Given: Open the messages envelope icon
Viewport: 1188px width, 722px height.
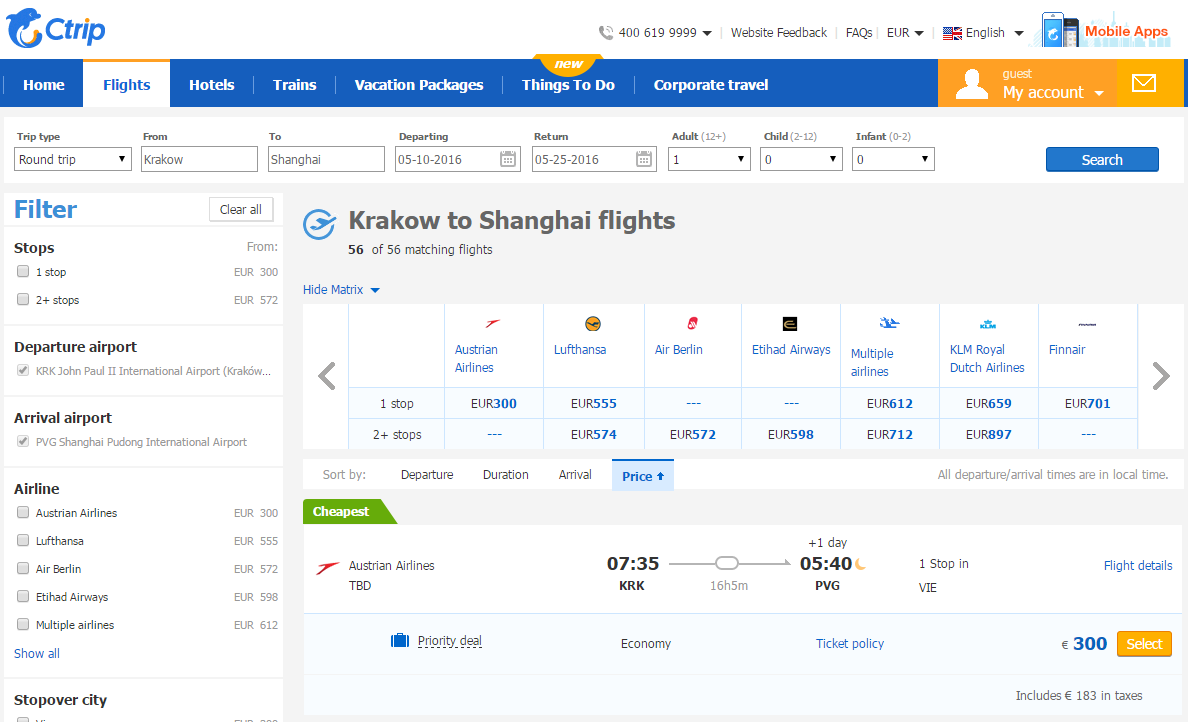Looking at the screenshot, I should tap(1143, 83).
